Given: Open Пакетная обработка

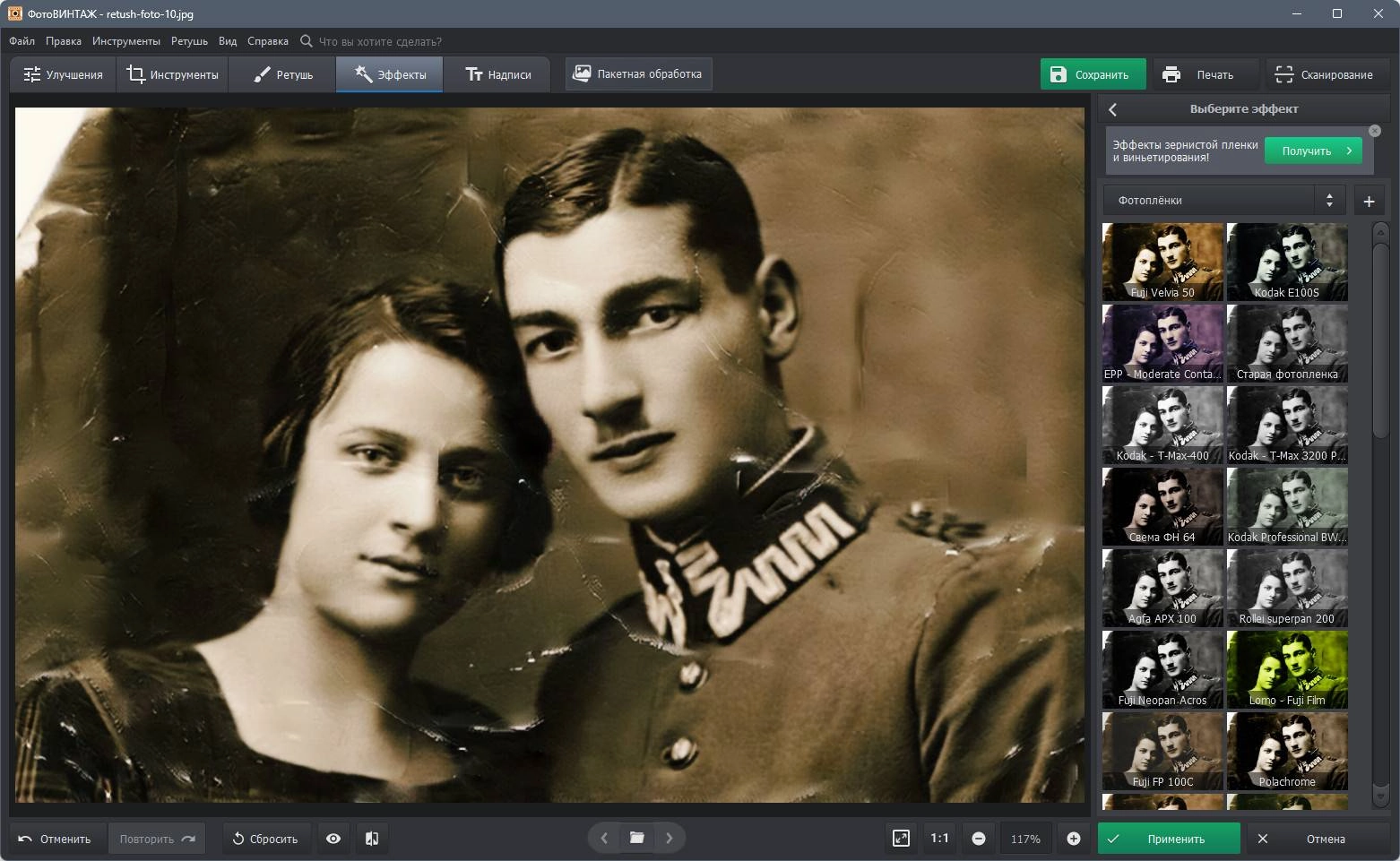Looking at the screenshot, I should click(x=638, y=73).
